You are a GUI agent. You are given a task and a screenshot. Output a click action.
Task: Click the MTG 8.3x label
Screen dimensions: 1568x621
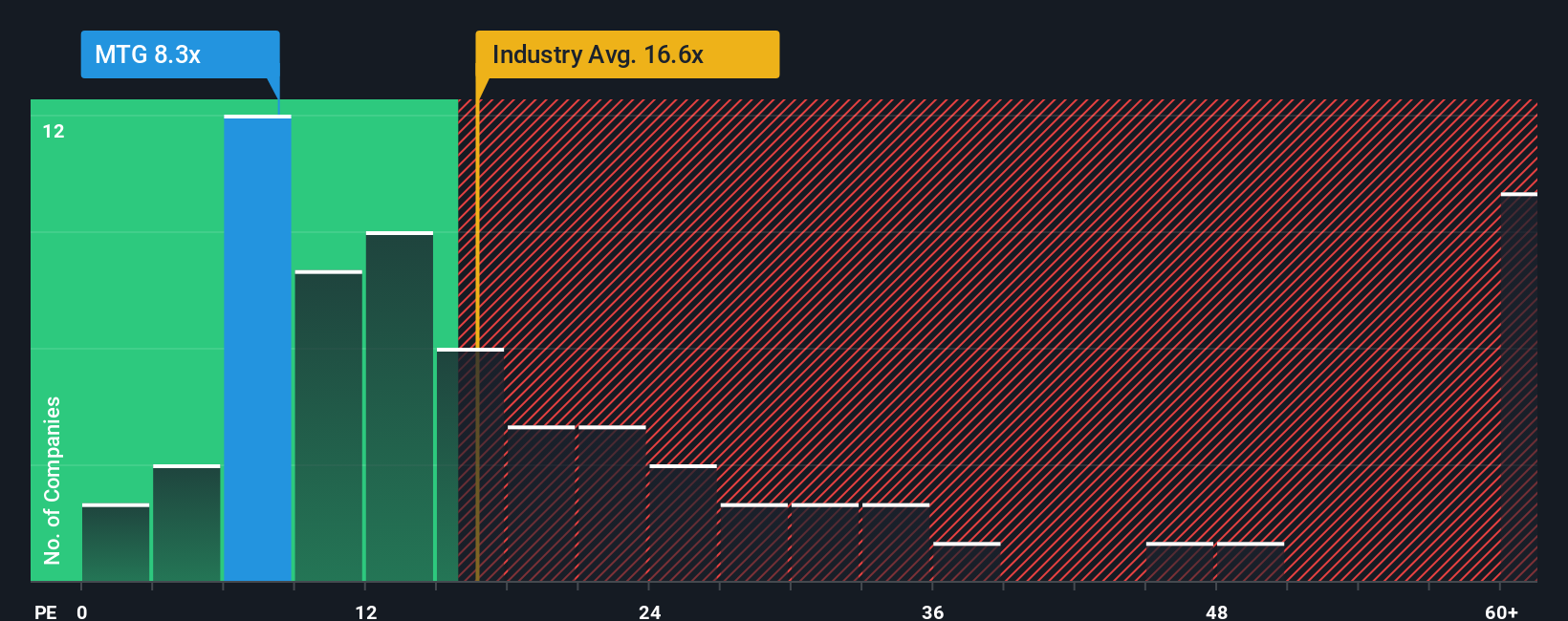pyautogui.click(x=180, y=54)
